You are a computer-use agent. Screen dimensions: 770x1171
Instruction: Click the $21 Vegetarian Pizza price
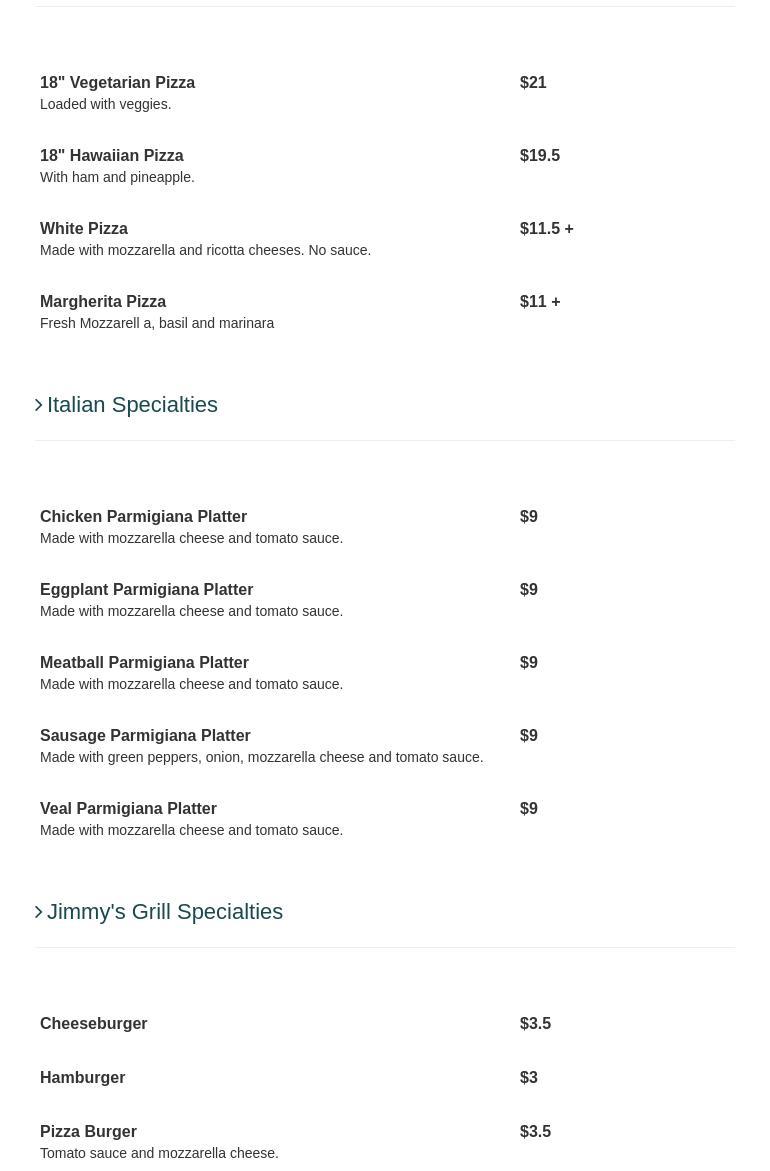533,83
